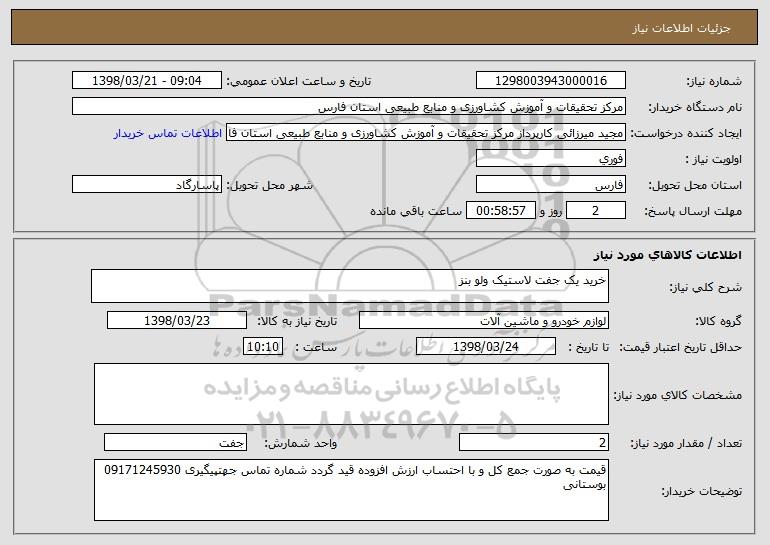Click the نام دستگاه خریدار label
This screenshot has height=545, width=770.
click(x=695, y=108)
